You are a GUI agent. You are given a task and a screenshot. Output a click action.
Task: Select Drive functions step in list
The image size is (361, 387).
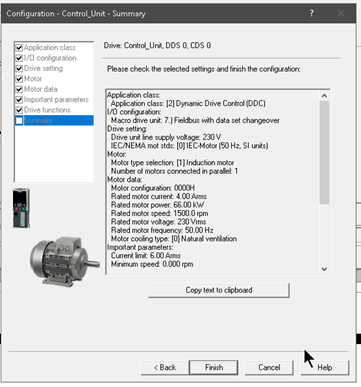pyautogui.click(x=47, y=110)
